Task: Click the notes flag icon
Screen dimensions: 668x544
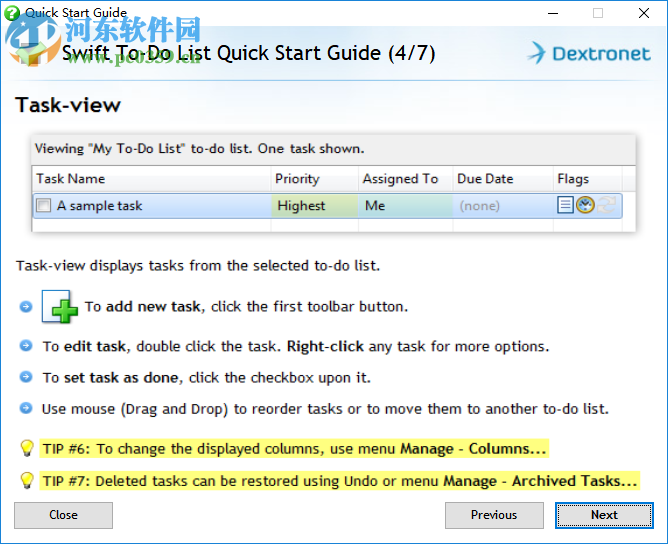Action: 565,205
